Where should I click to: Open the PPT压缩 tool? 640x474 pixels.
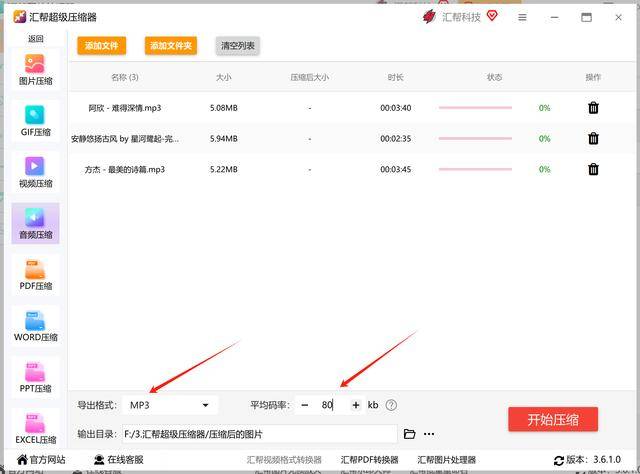click(x=35, y=377)
